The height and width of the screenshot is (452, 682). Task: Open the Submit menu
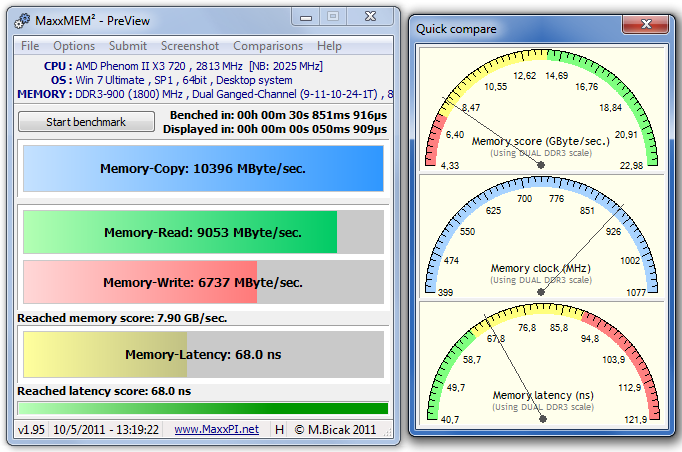(x=128, y=46)
